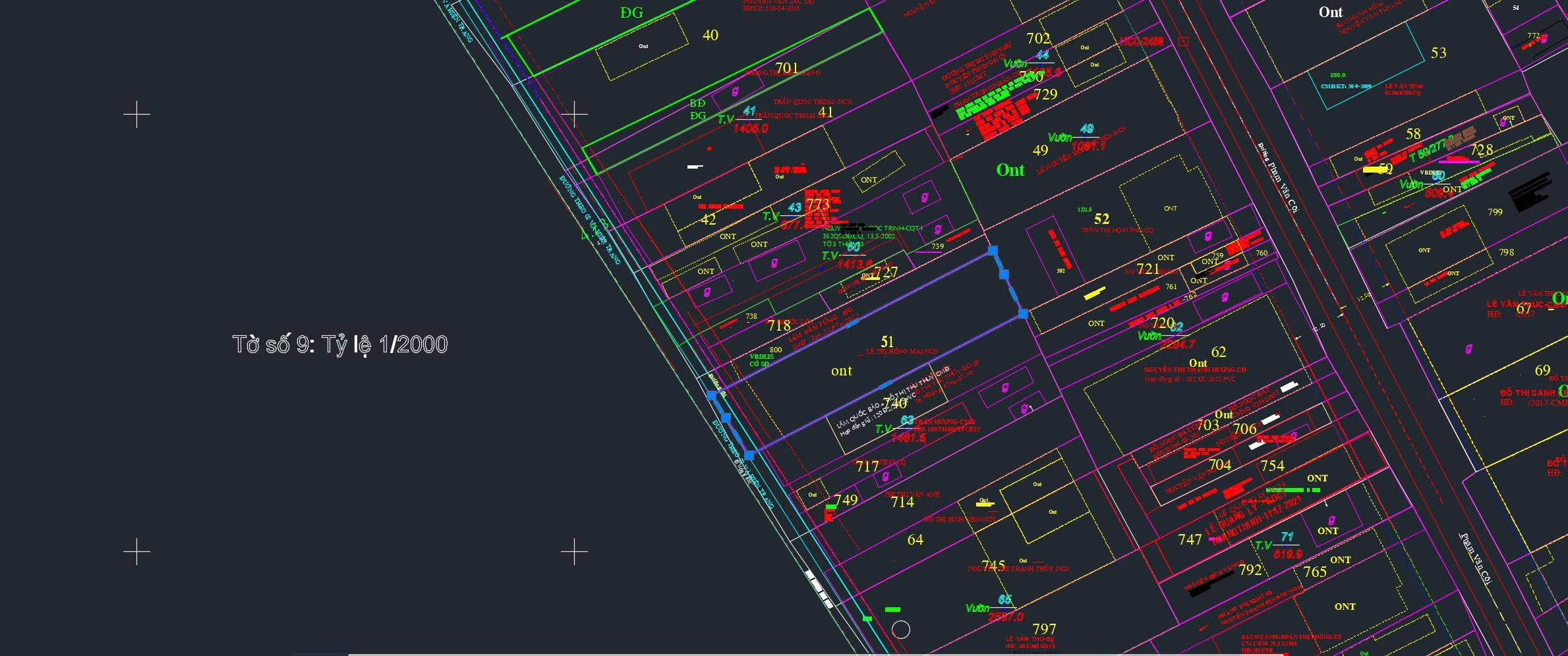Select yellow "ont" text inside parcel 51
Screen dimensions: 1568x656
pyautogui.click(x=841, y=371)
